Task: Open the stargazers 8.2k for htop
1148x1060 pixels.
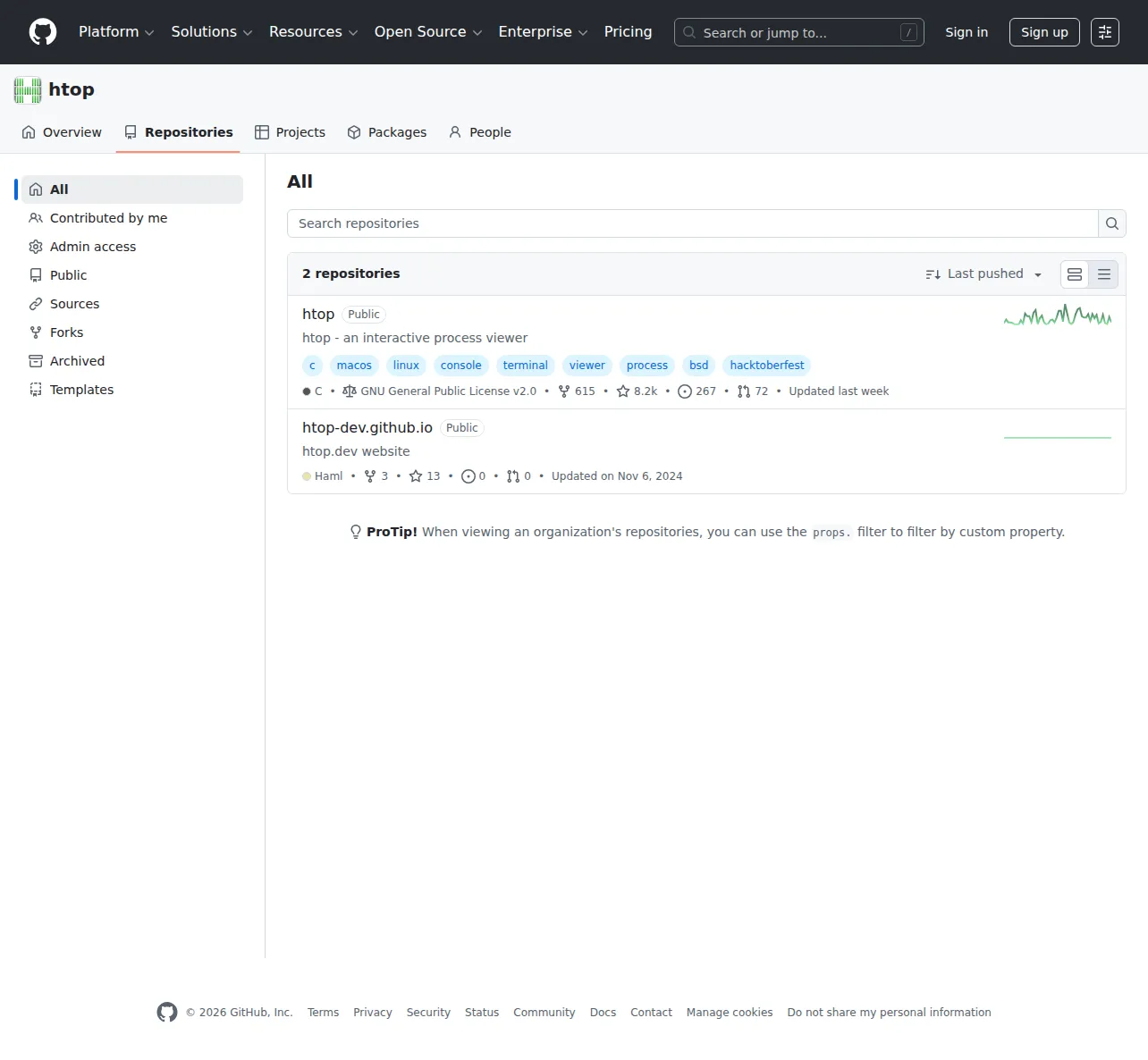Action: coord(637,391)
